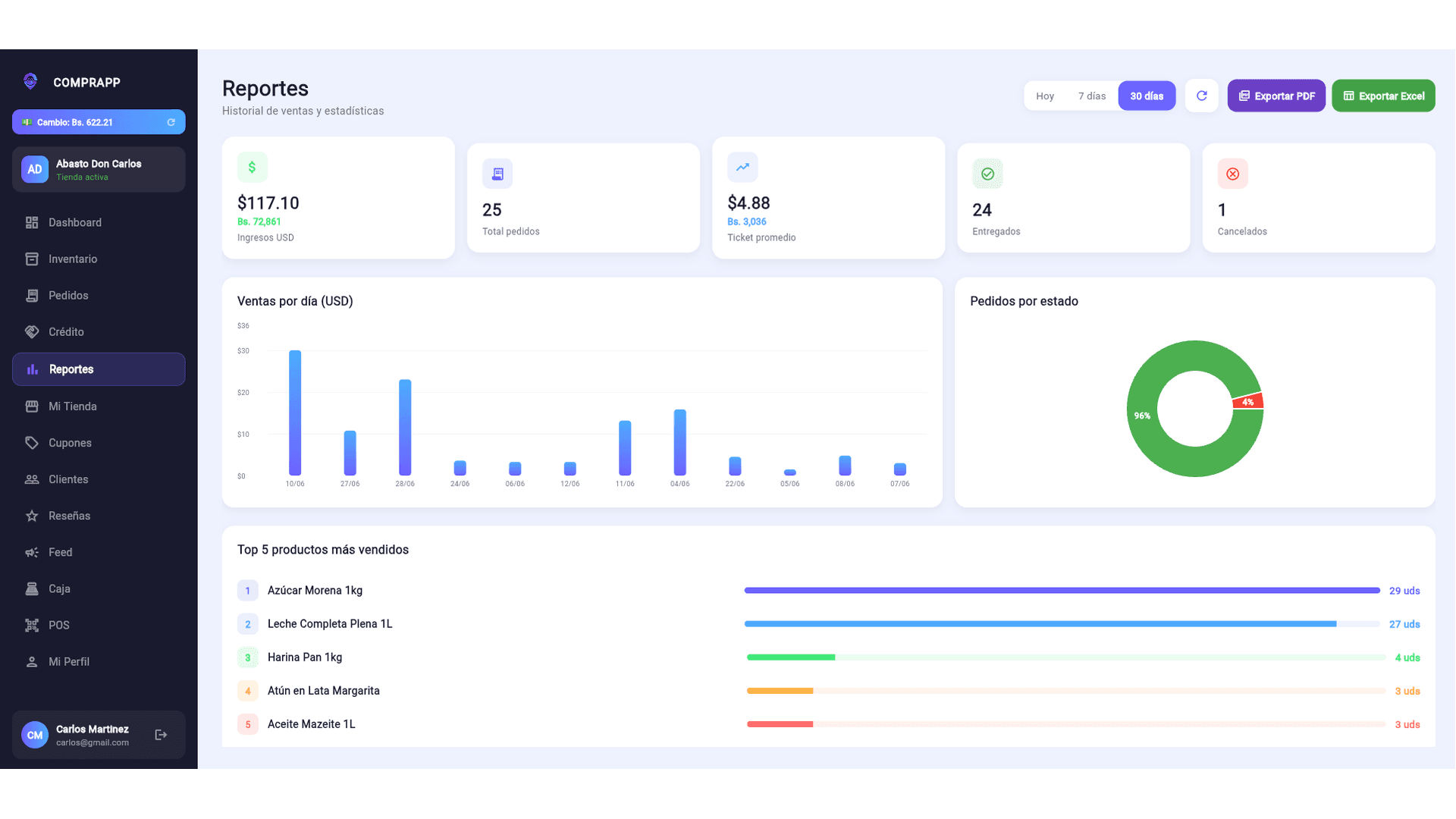Open Reportes in the sidebar

(x=99, y=369)
